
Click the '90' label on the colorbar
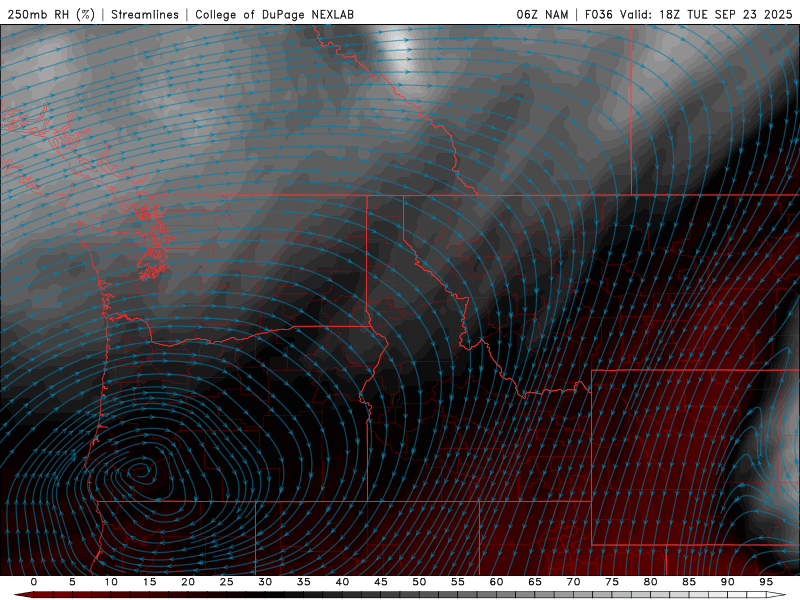click(728, 582)
